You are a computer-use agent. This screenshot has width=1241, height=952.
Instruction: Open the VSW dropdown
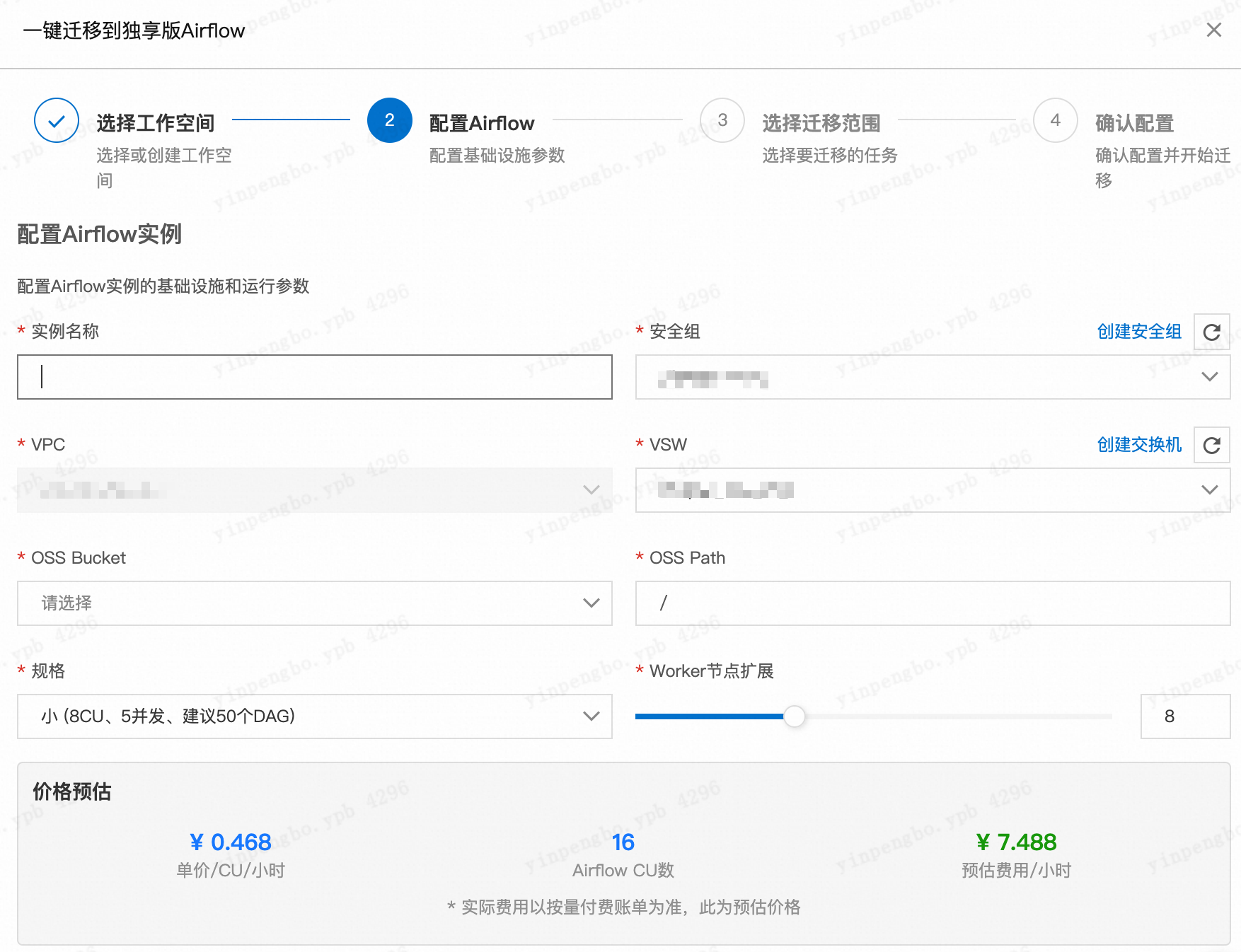pyautogui.click(x=933, y=490)
